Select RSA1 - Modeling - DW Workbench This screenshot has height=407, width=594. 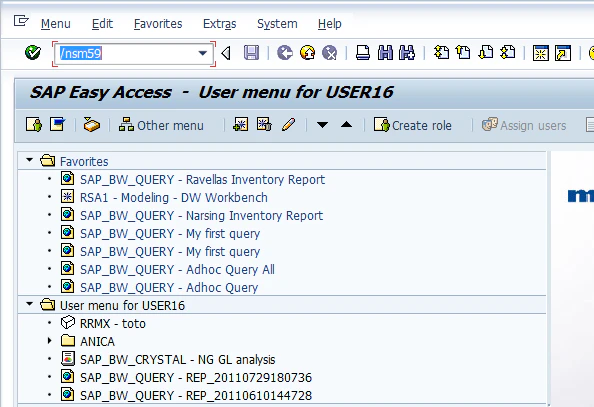[x=174, y=197]
